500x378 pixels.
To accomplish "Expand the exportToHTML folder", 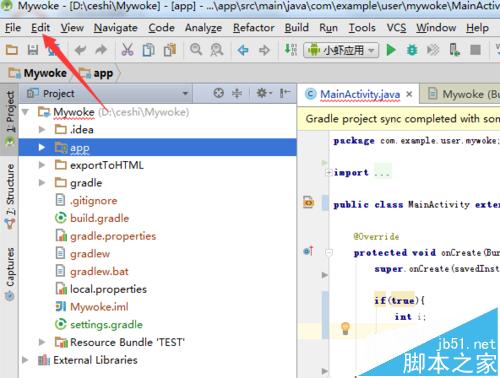I will (x=42, y=165).
